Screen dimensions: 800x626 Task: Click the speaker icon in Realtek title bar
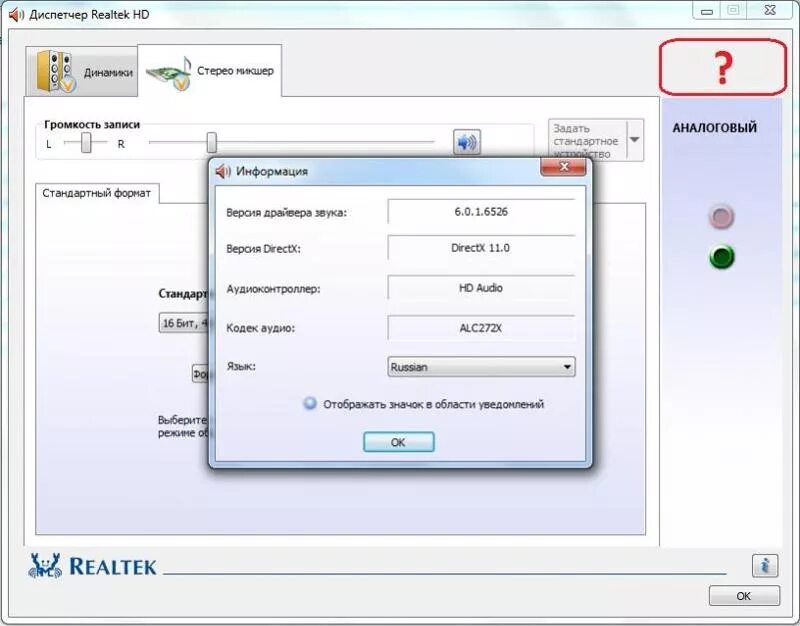tap(16, 15)
